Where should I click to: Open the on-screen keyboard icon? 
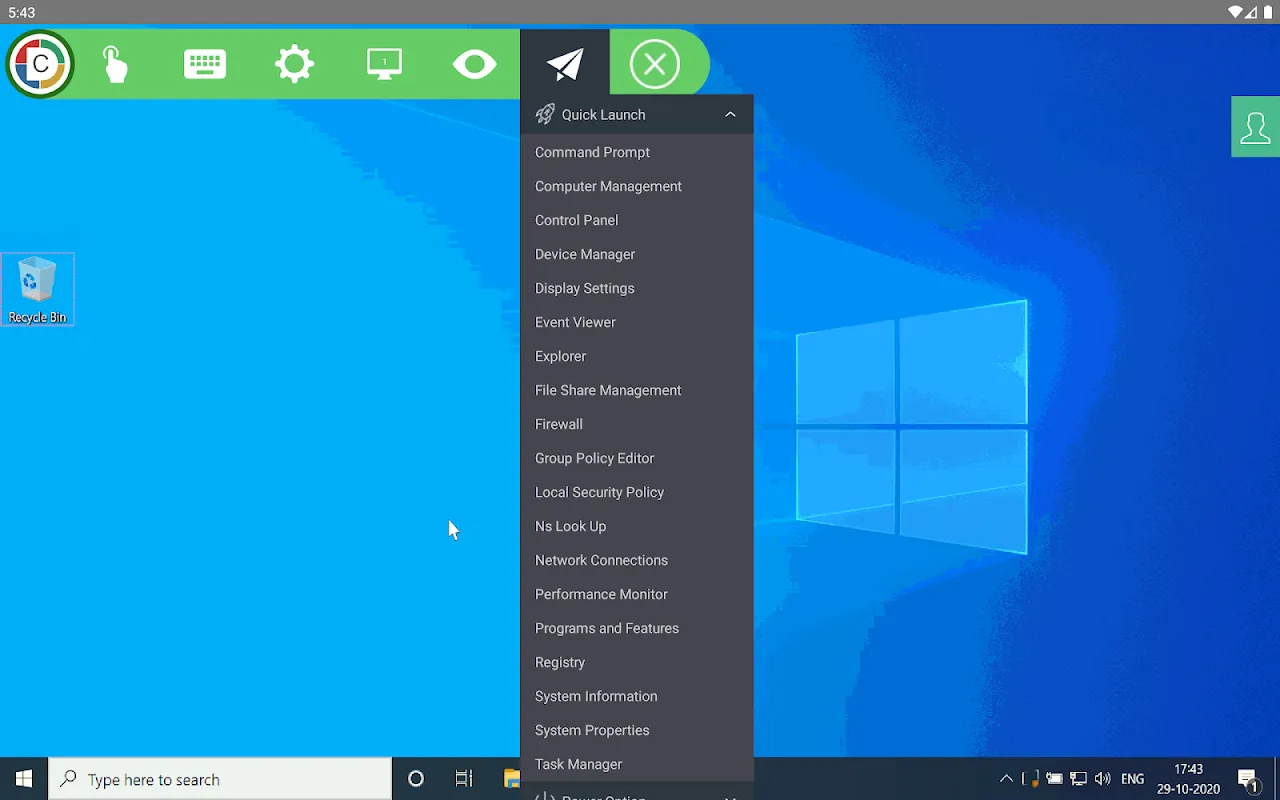[x=205, y=65]
